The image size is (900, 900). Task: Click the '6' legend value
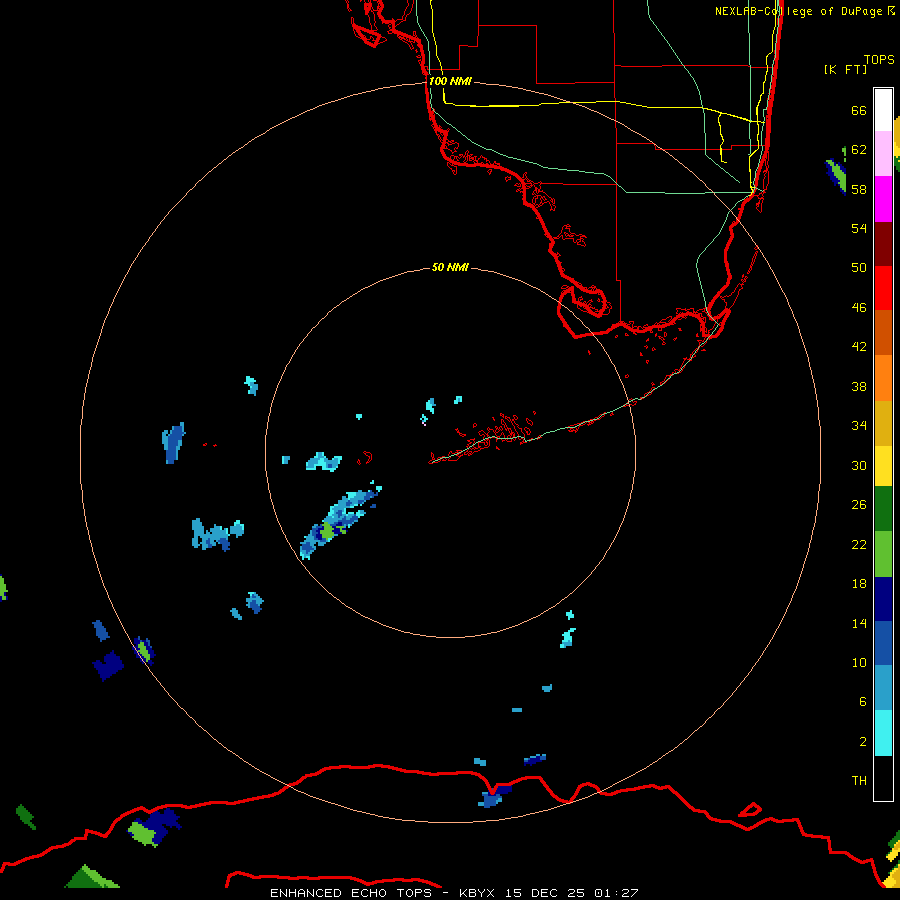[863, 702]
